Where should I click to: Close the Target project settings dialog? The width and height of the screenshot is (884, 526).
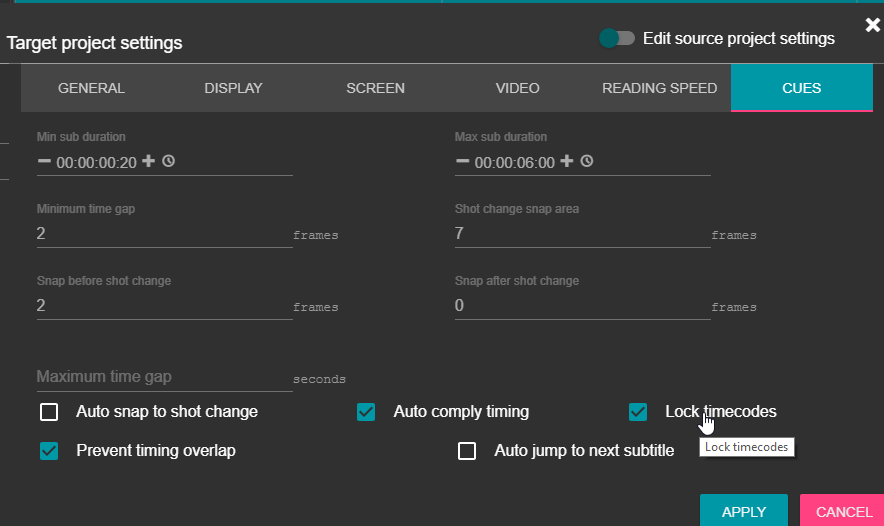(872, 25)
